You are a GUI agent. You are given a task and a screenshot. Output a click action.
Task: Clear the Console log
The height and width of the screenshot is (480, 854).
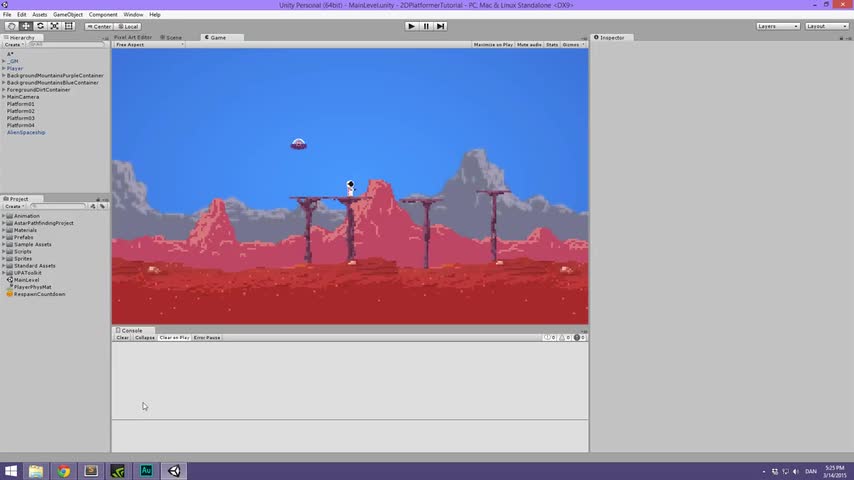click(x=123, y=338)
